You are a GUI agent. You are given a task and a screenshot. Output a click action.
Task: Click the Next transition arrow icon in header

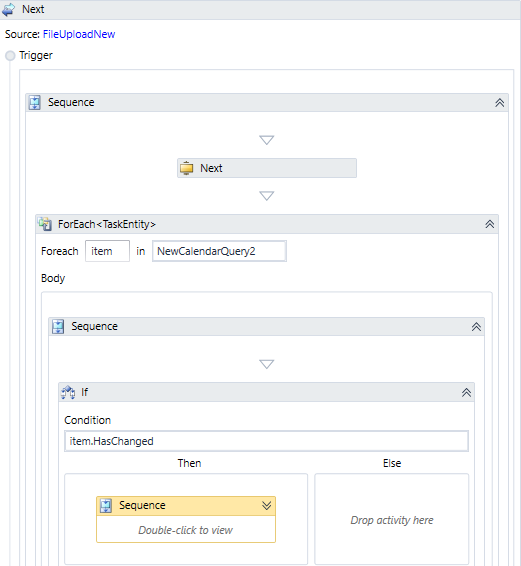[9, 9]
